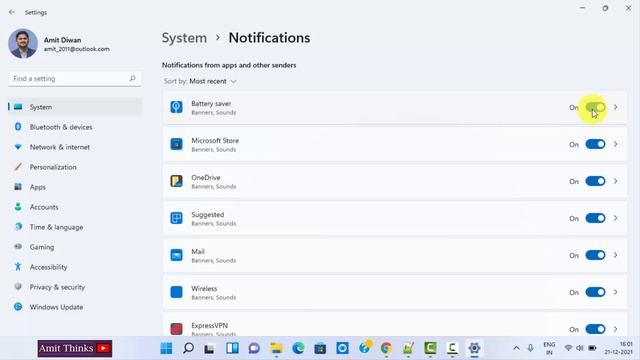Screen dimensions: 640x360
Task: Open the Wi-Fi network tray icon
Action: (x=568, y=348)
